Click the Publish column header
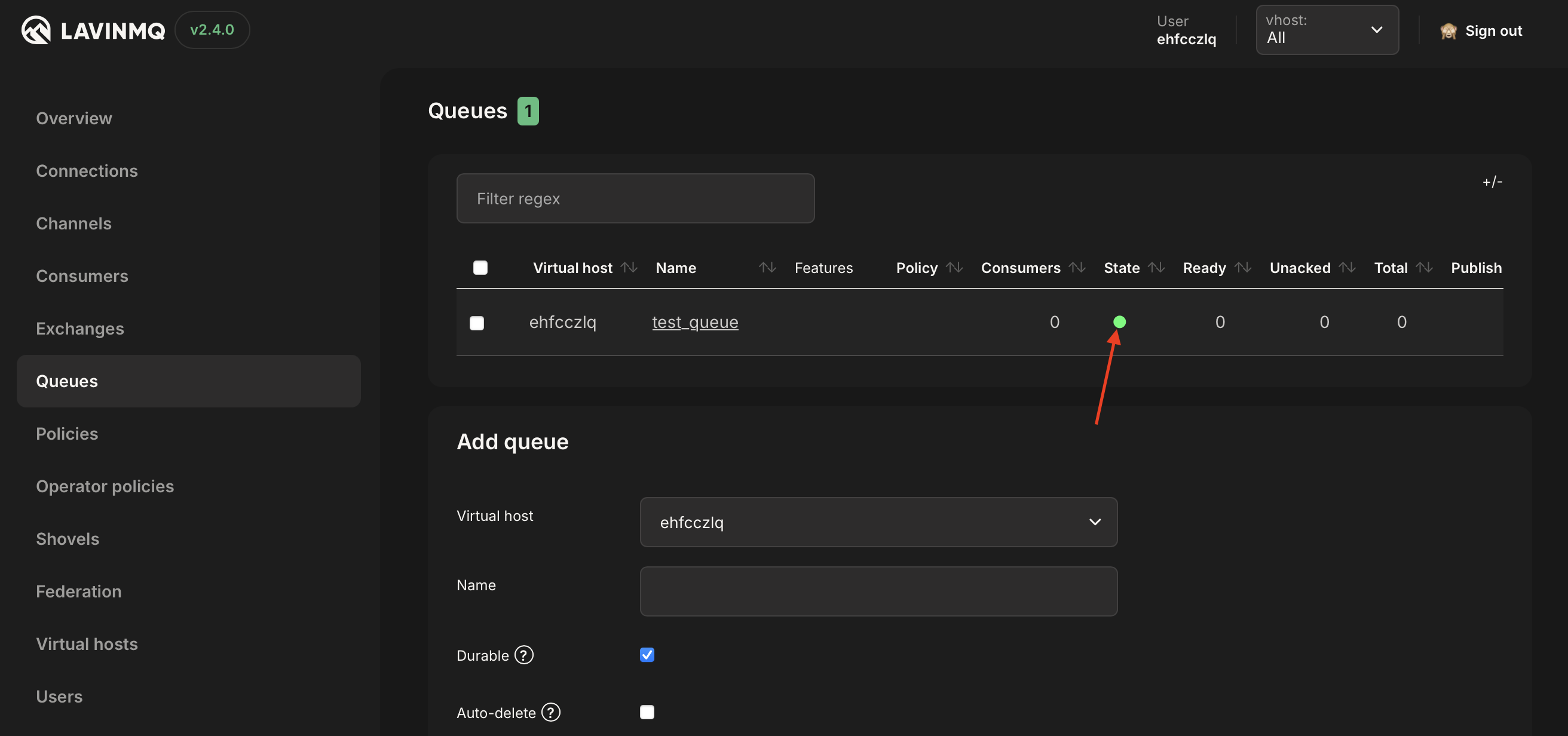 [1476, 268]
